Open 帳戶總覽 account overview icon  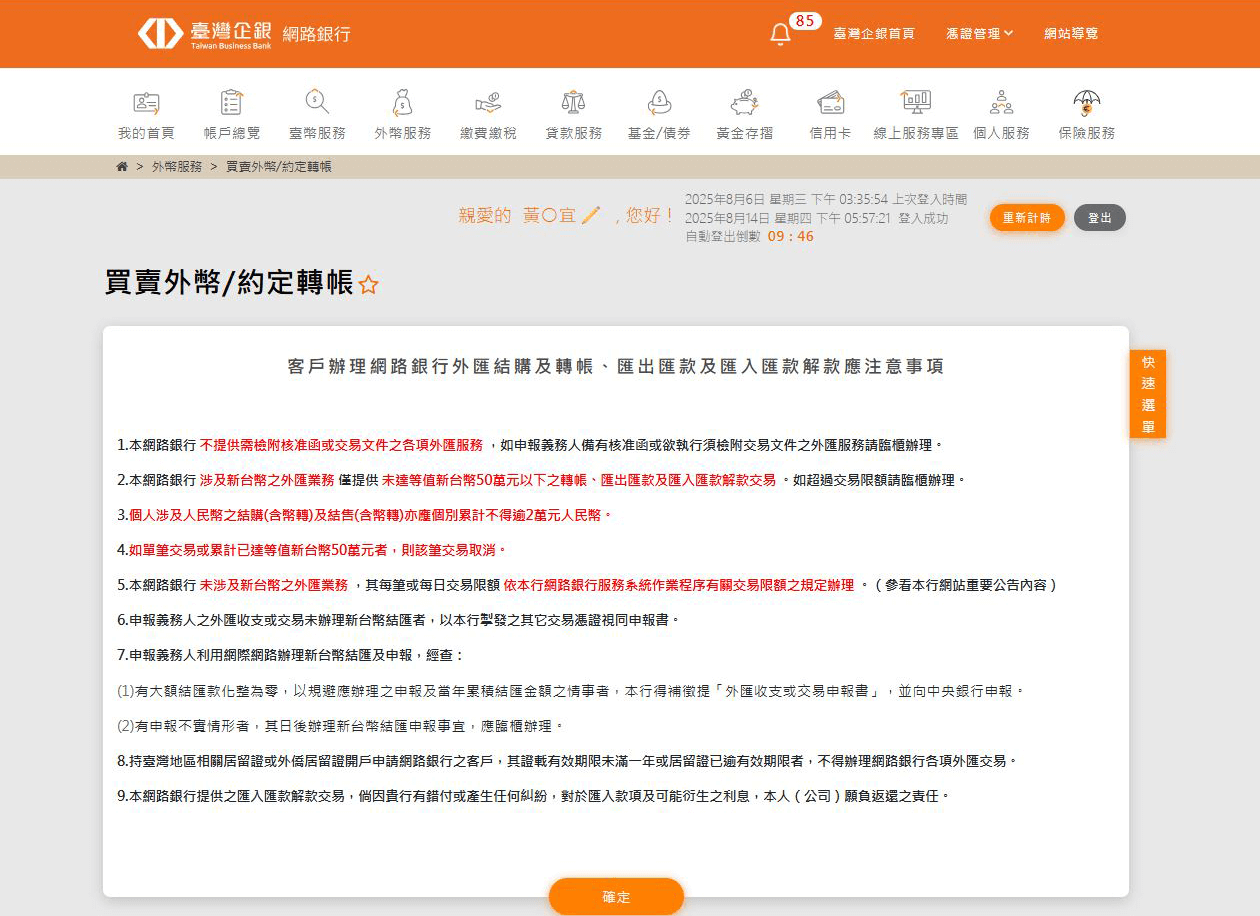pos(232,102)
